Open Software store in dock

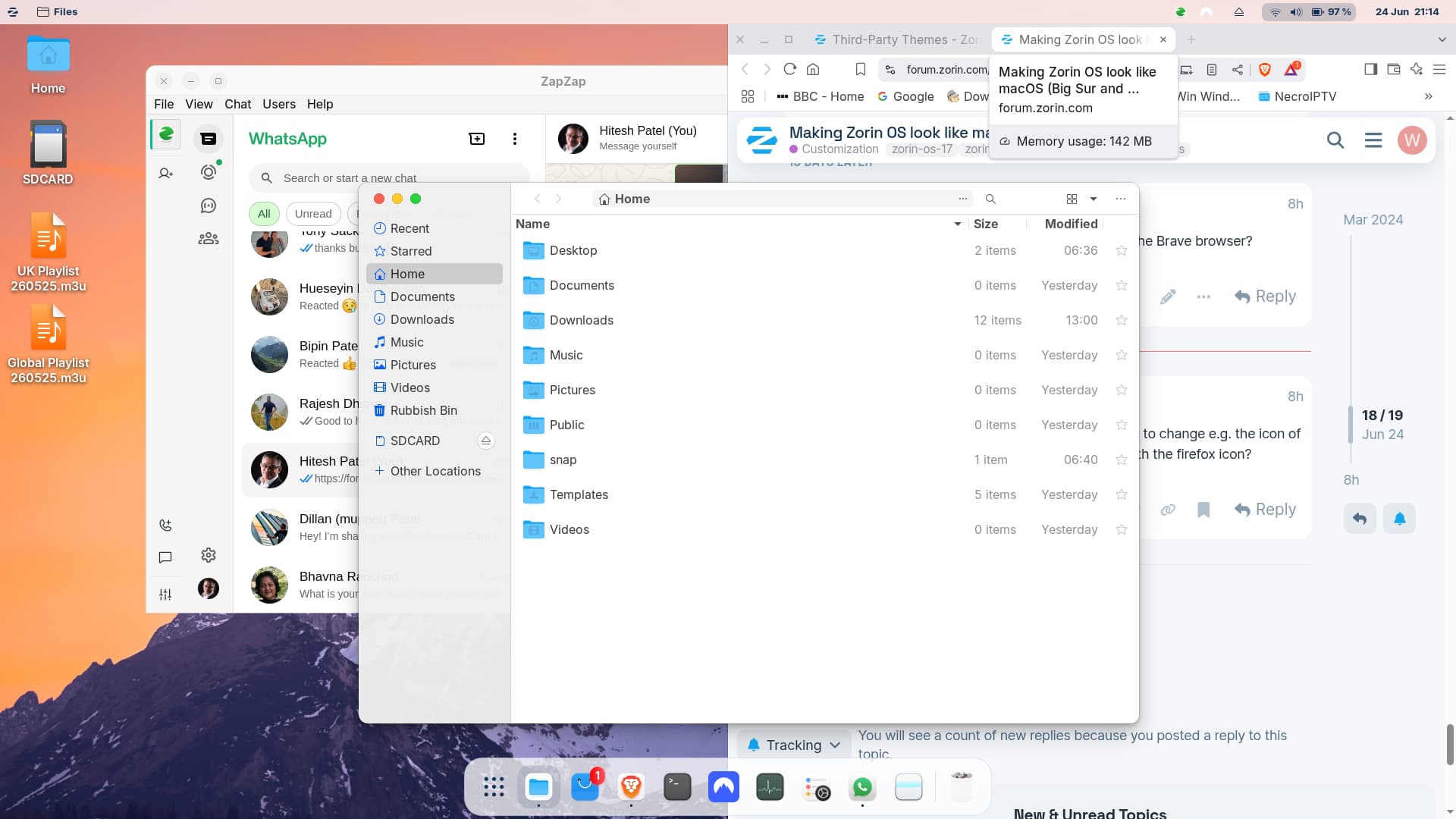585,787
